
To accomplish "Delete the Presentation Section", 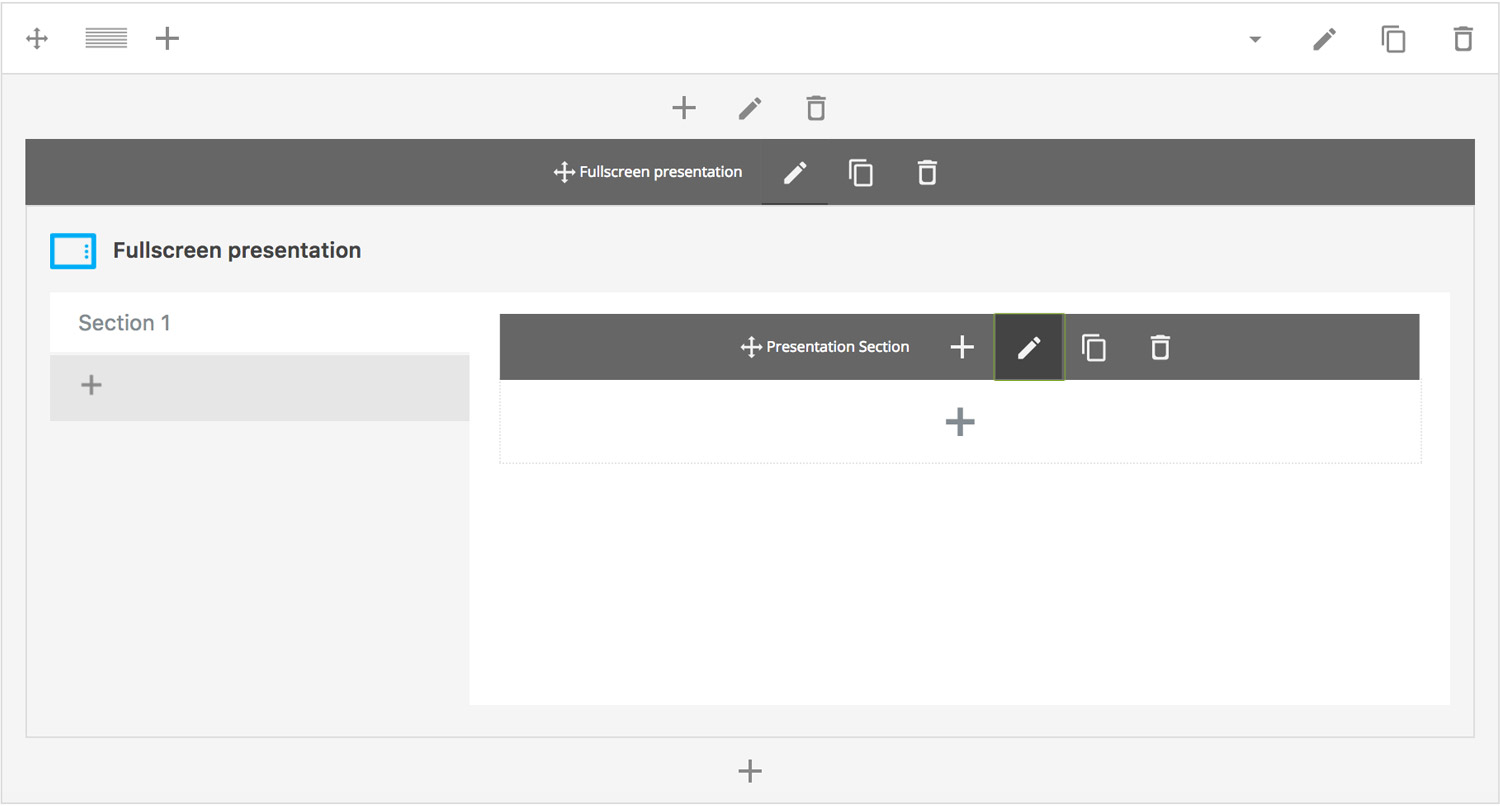I will (1160, 347).
